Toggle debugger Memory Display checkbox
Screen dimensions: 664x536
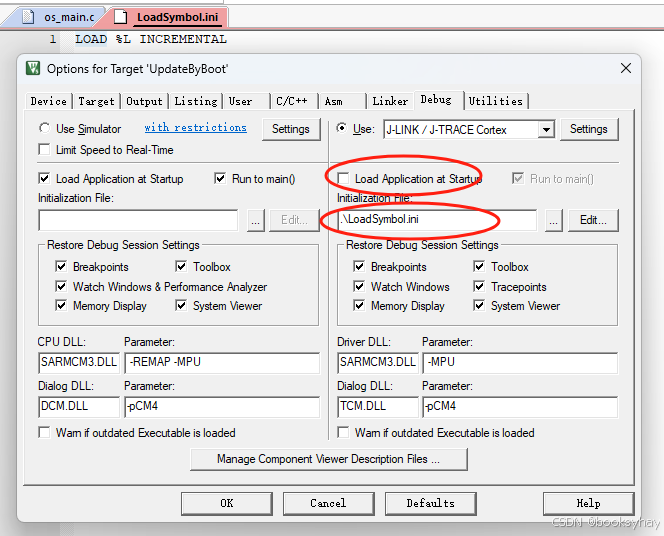(x=359, y=305)
